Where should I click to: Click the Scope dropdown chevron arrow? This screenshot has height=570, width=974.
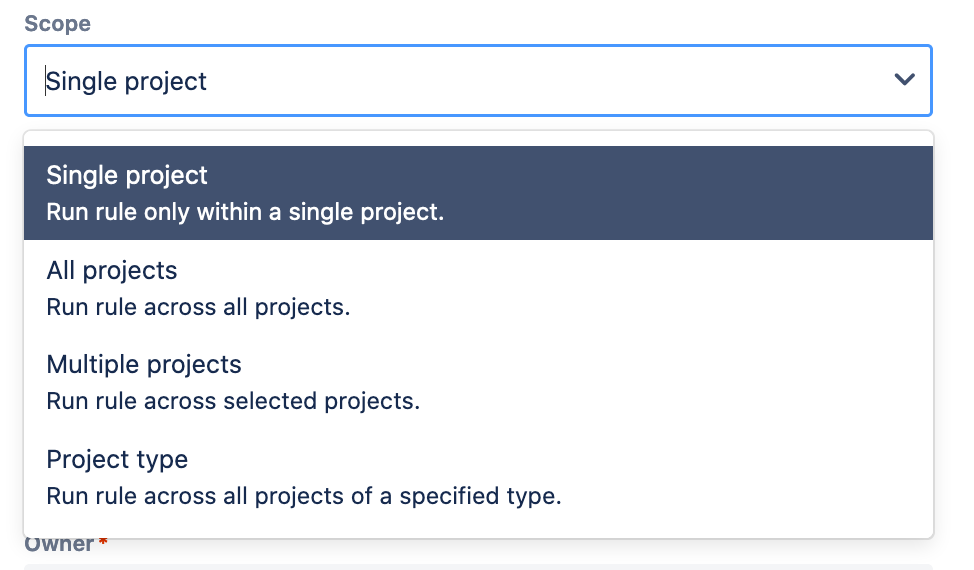click(x=904, y=80)
